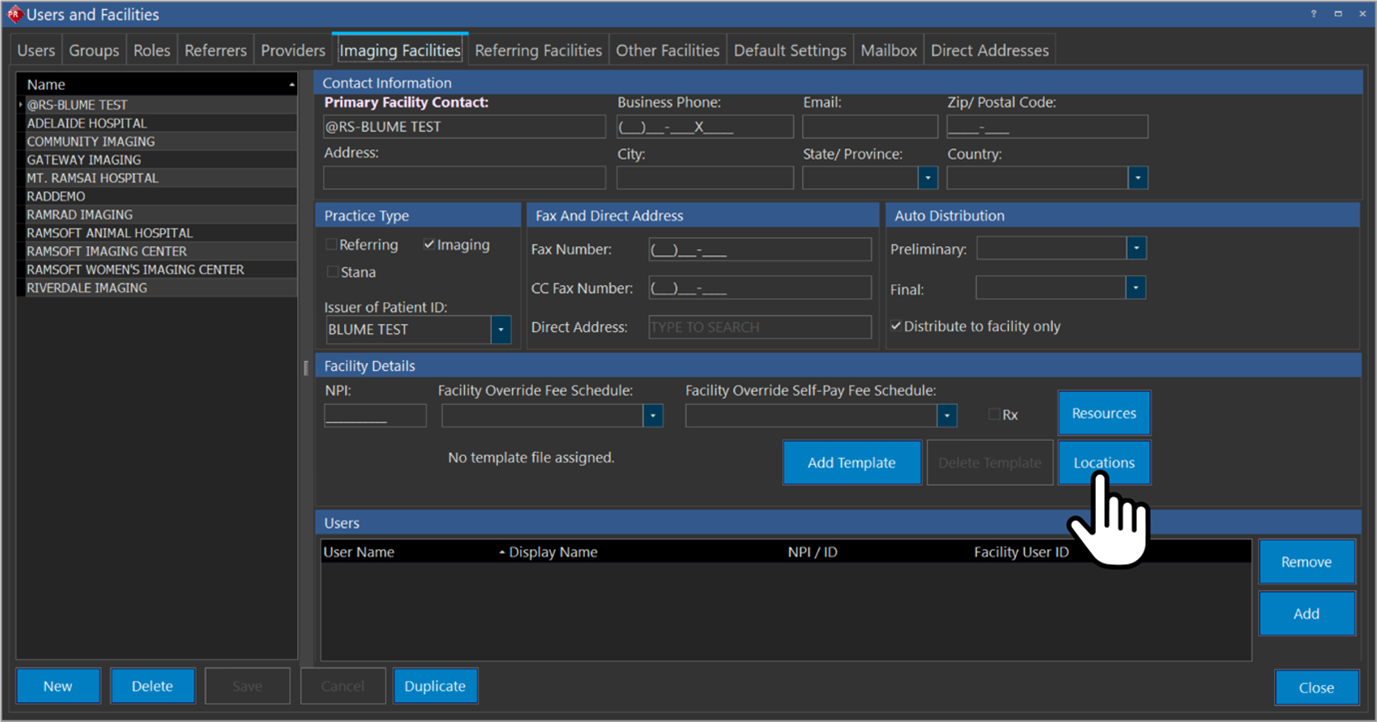This screenshot has width=1377, height=722.
Task: Click the Name column sort arrow
Action: (x=291, y=85)
